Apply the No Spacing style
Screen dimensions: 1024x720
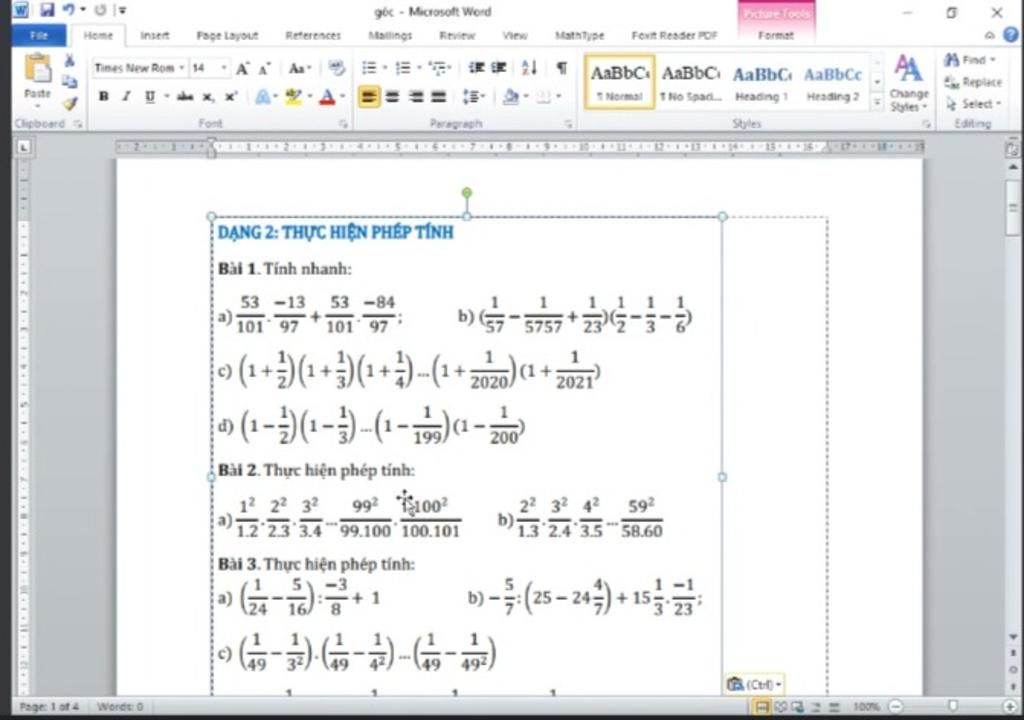click(x=690, y=82)
